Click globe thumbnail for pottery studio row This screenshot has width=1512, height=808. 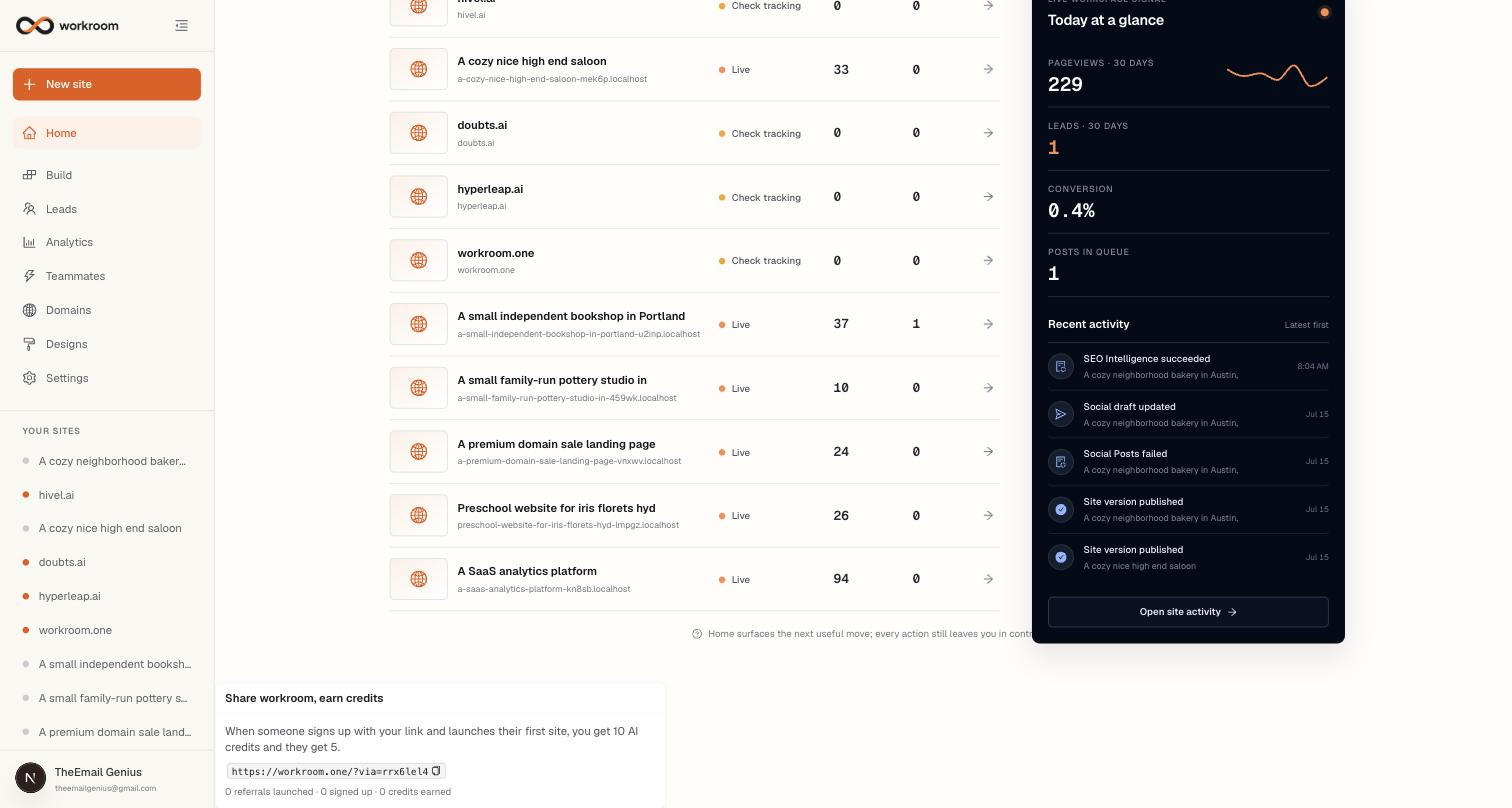418,388
